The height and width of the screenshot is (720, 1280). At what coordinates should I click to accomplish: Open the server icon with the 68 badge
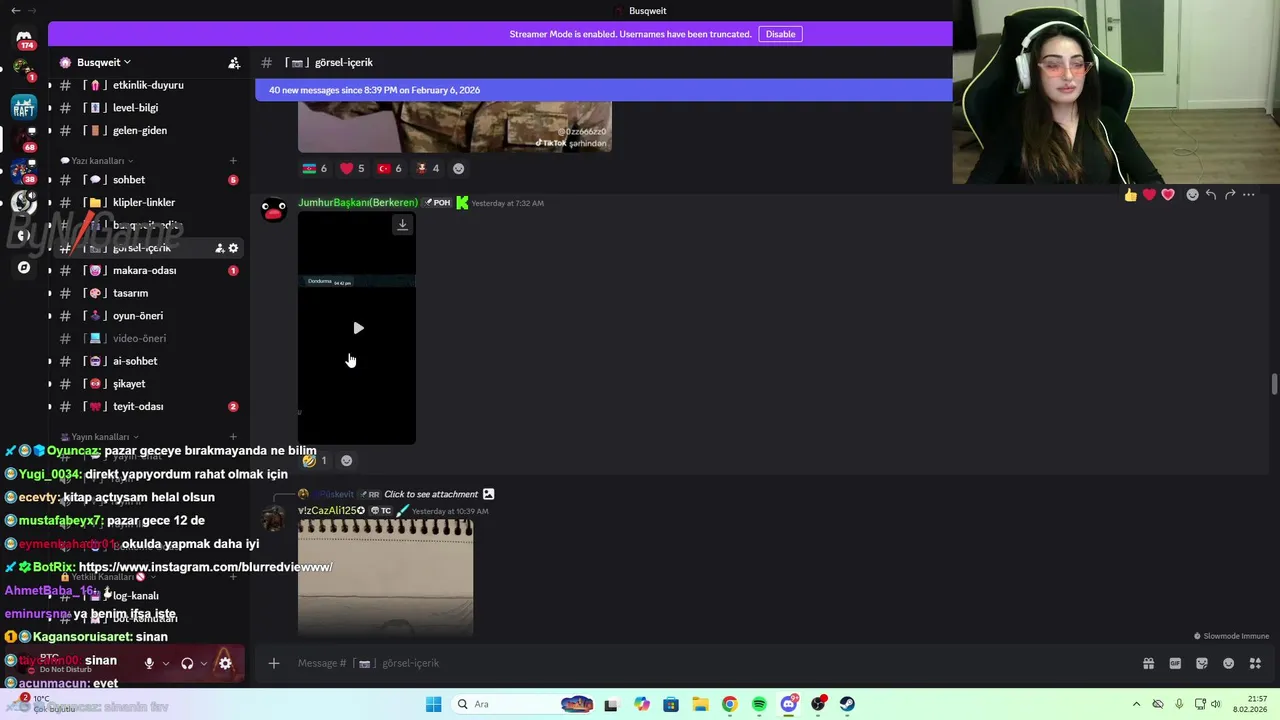pyautogui.click(x=24, y=138)
